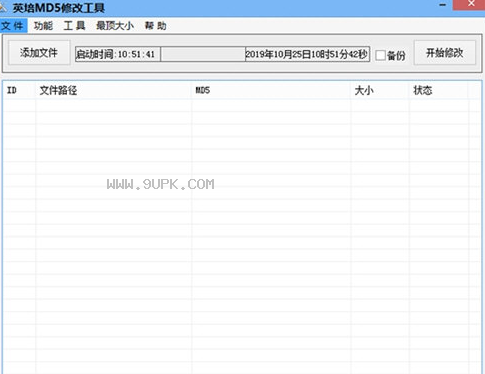Click the 2019年10月25日 date-time field
This screenshot has width=485, height=374.
tap(307, 54)
